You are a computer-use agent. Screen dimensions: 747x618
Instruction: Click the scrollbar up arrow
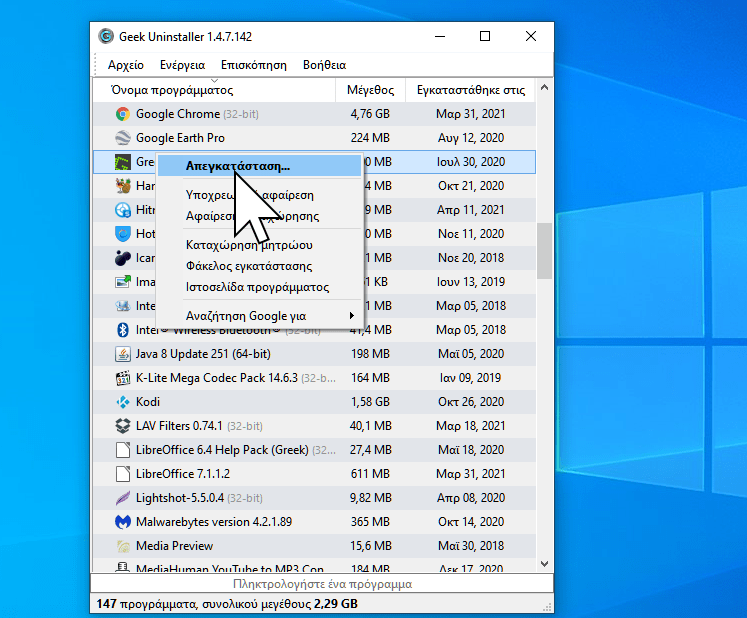pyautogui.click(x=545, y=88)
